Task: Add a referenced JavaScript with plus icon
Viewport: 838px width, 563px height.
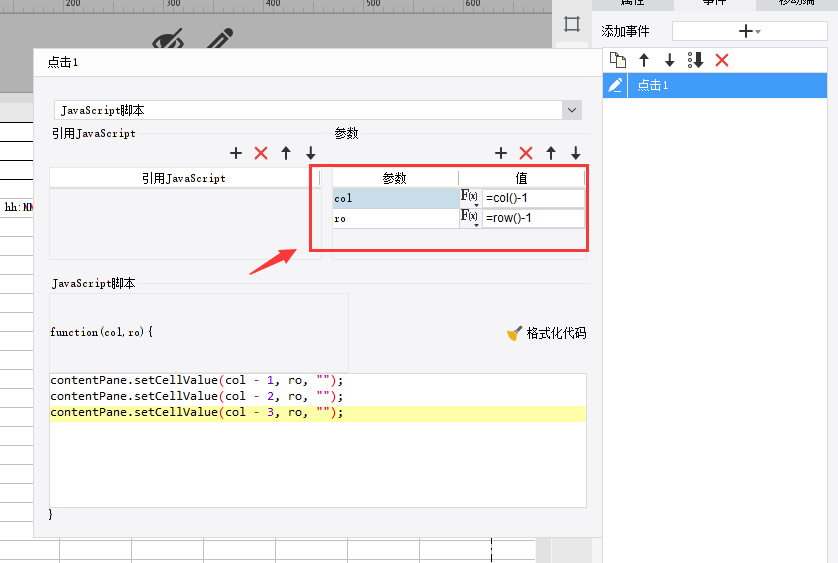Action: tap(236, 153)
